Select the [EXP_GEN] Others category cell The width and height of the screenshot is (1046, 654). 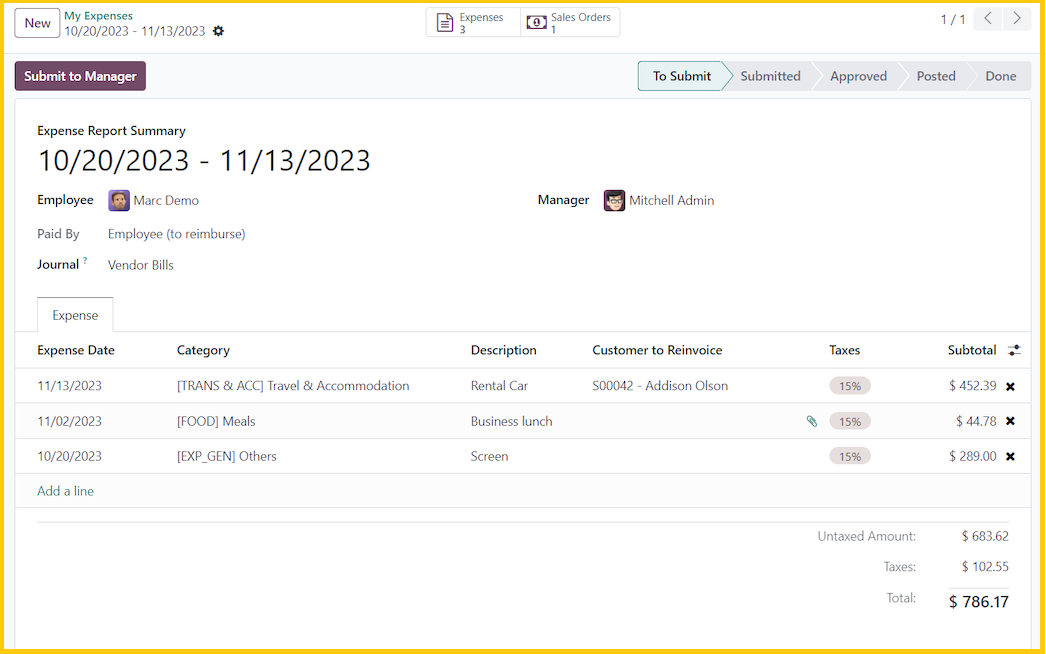pos(226,456)
